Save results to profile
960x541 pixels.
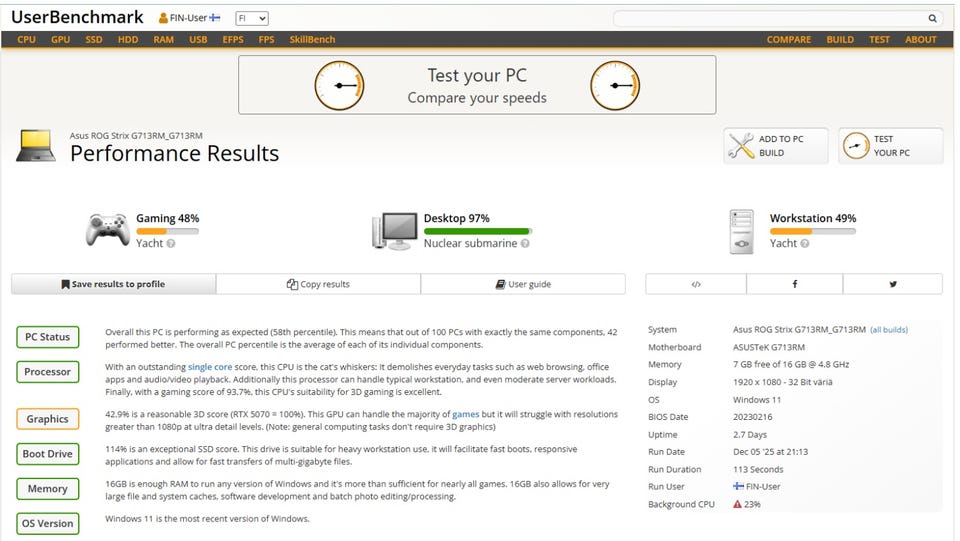point(113,284)
